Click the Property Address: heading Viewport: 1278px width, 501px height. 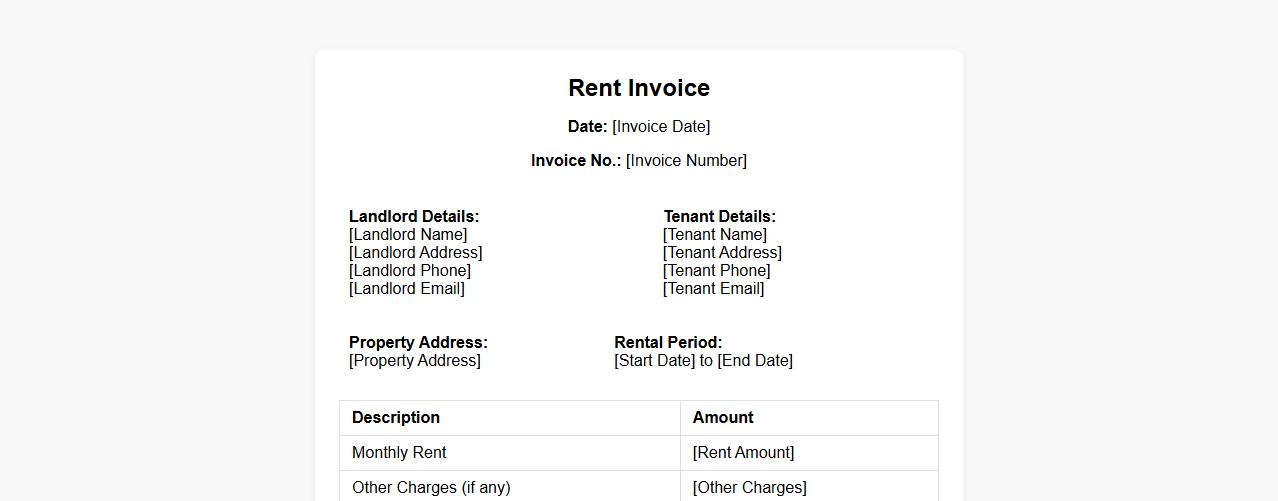(x=418, y=342)
